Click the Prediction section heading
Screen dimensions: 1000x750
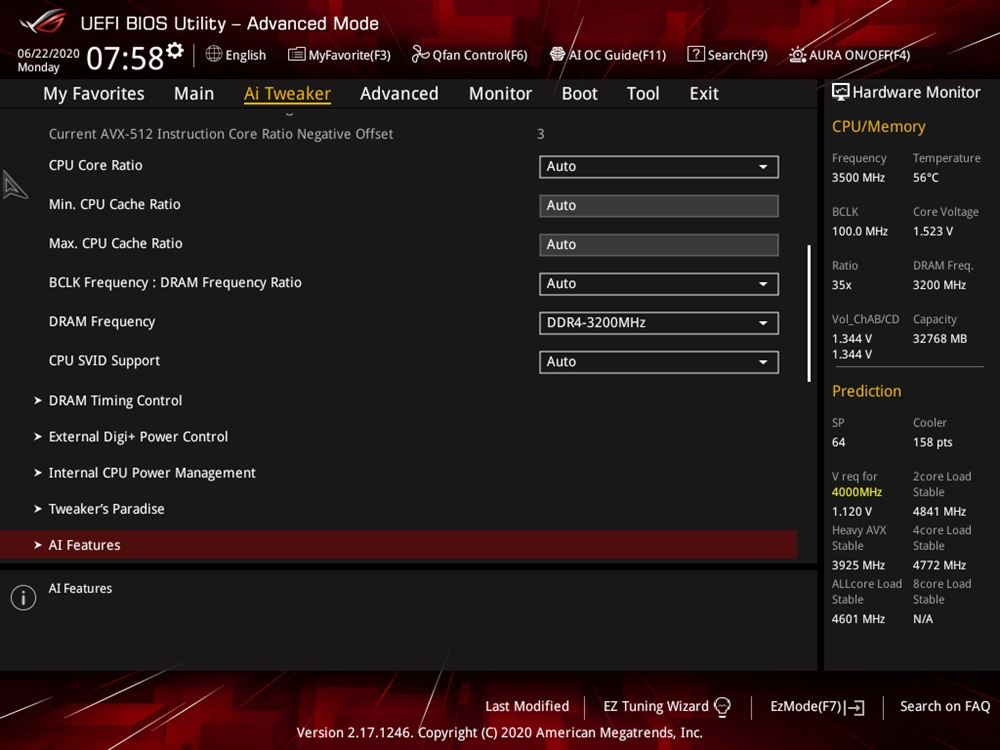pyautogui.click(x=866, y=391)
